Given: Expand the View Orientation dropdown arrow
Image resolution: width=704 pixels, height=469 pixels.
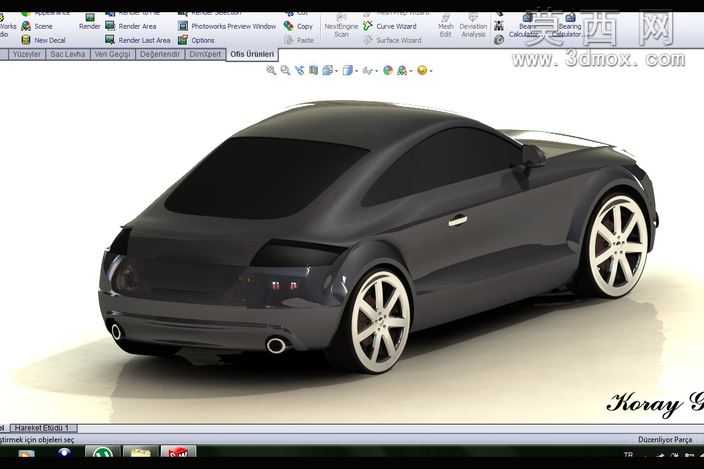Looking at the screenshot, I should tap(336, 71).
